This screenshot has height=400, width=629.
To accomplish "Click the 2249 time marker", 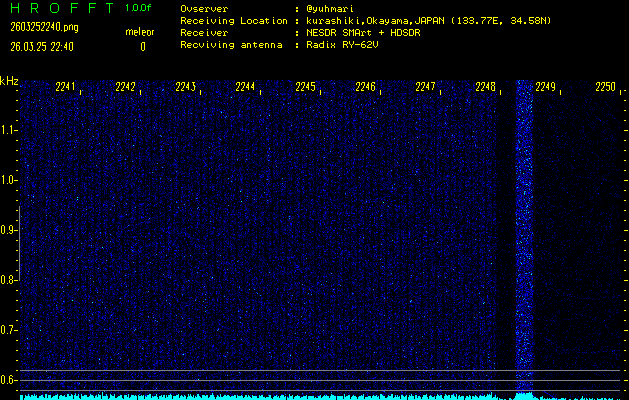I will [545, 88].
